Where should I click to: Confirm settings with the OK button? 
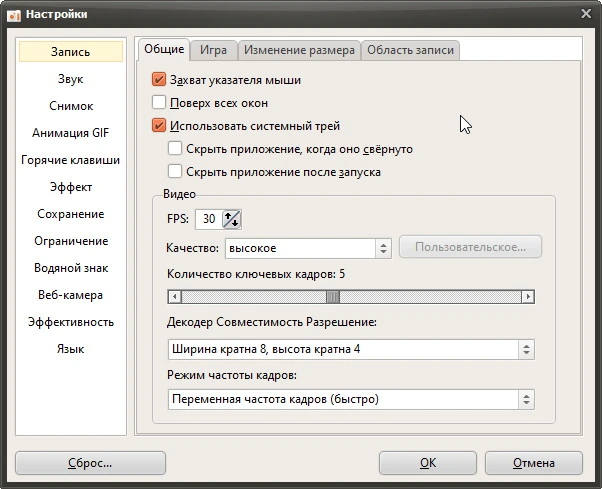[x=428, y=463]
